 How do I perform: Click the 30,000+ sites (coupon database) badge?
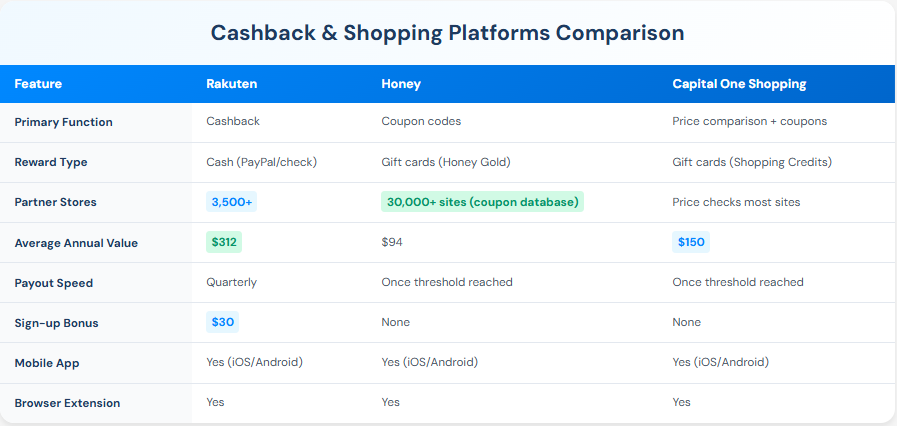point(482,202)
